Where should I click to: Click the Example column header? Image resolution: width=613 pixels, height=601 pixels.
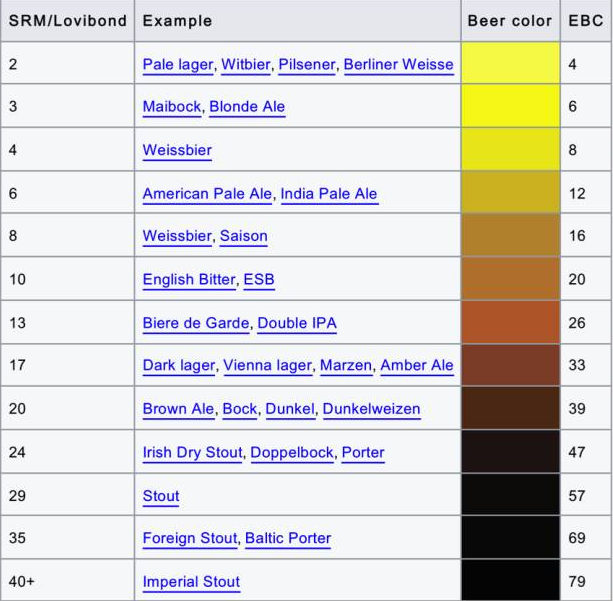pos(298,21)
